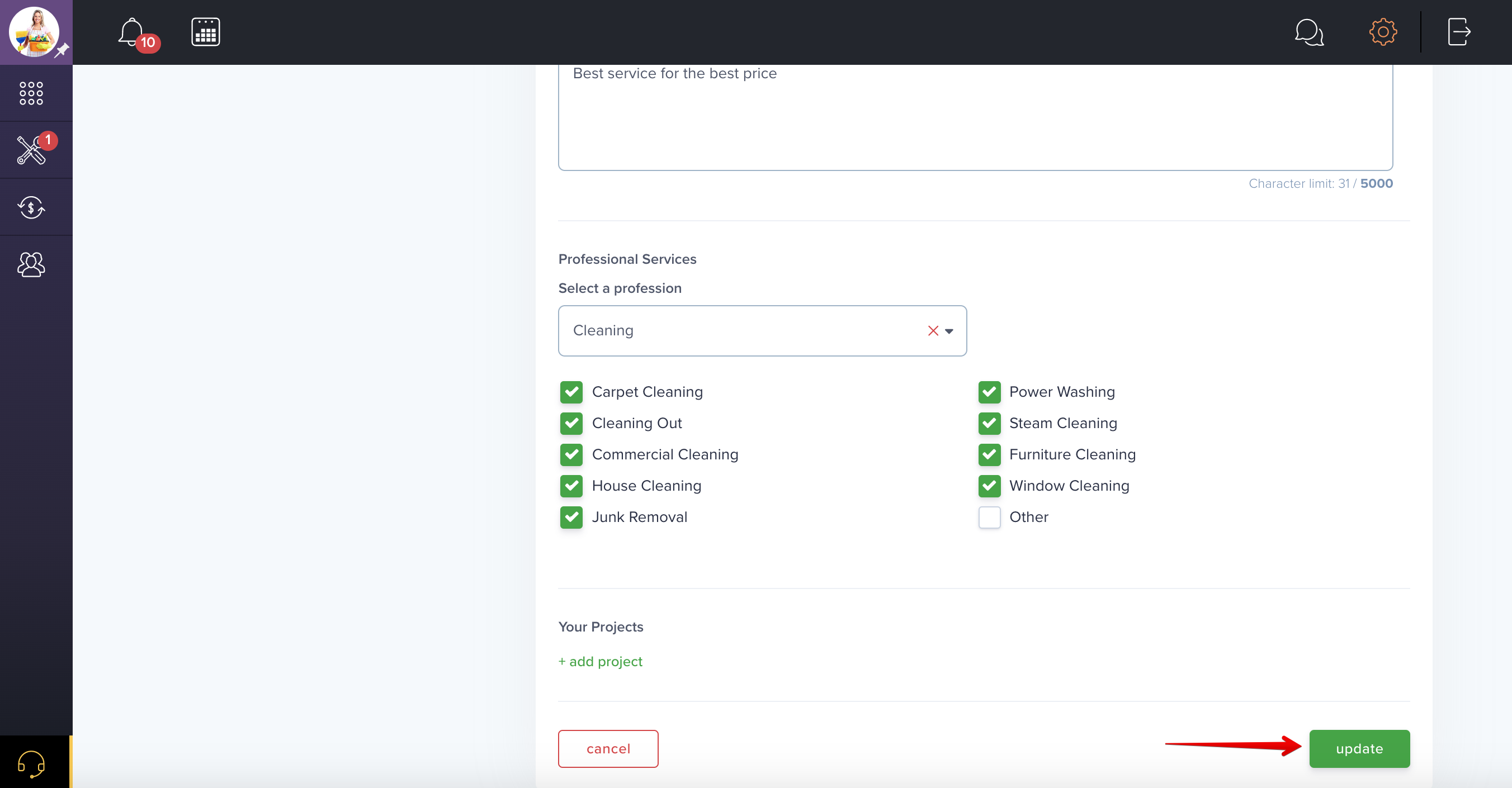
Task: Uncheck the Furniture Cleaning checkbox
Action: (989, 455)
